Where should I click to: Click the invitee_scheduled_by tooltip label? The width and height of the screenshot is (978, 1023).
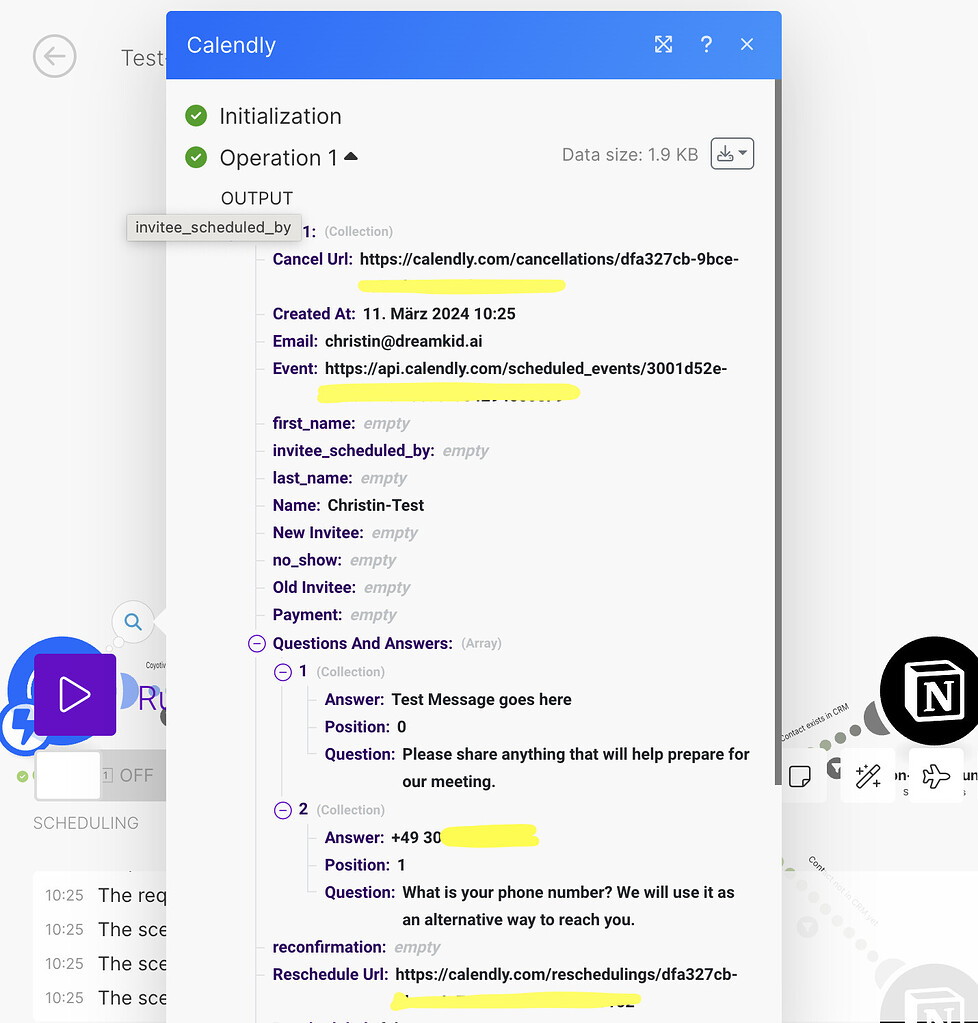pyautogui.click(x=213, y=227)
